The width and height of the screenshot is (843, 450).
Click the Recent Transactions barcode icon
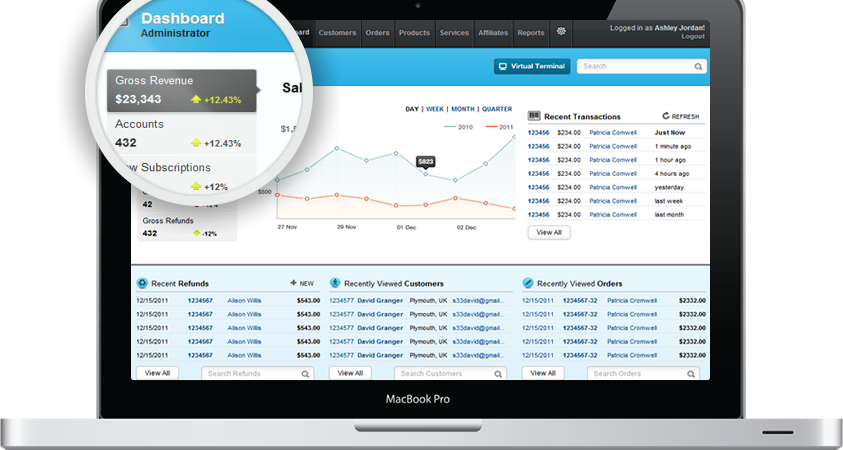click(x=534, y=116)
